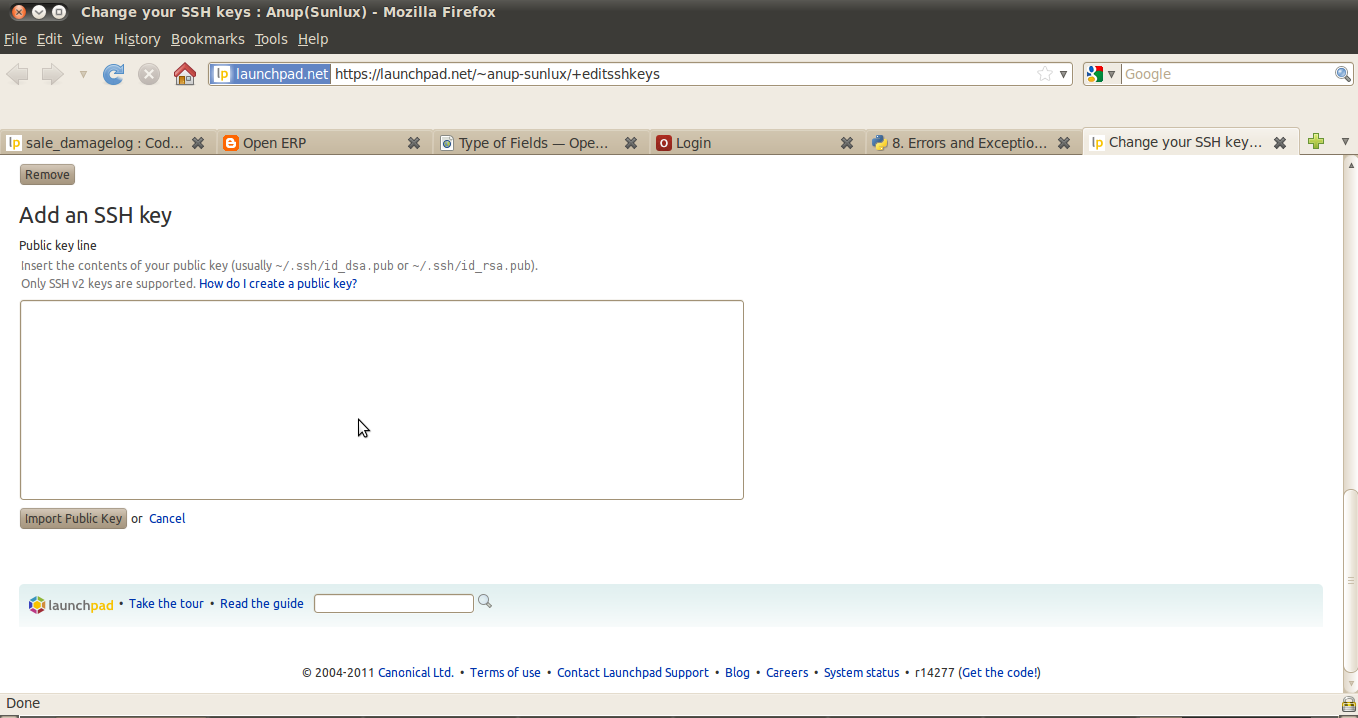Viewport: 1358px width, 718px height.
Task: Click the forward navigation arrow
Action: [51, 73]
